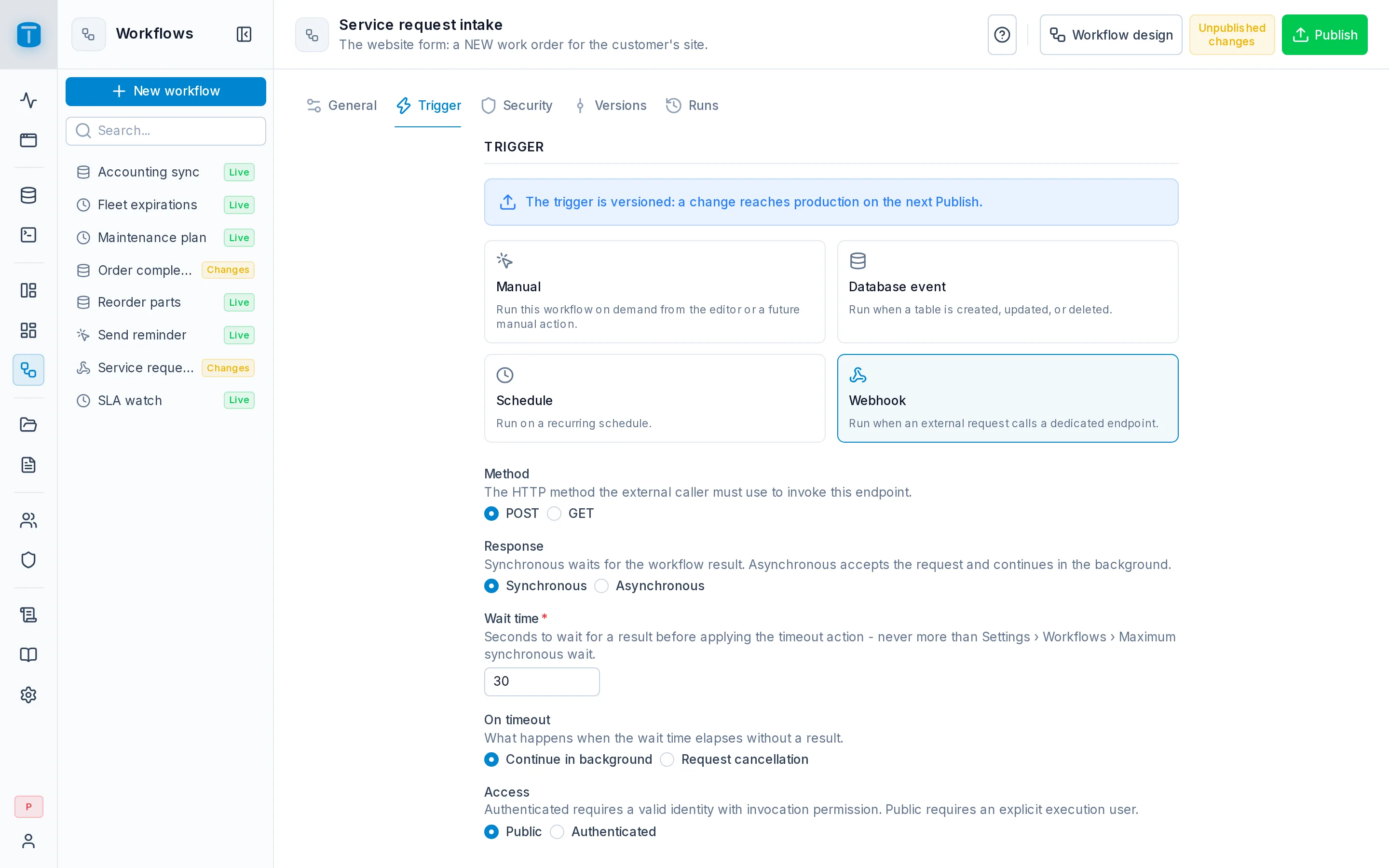The height and width of the screenshot is (868, 1389).
Task: Select the GET method radio button
Action: 554,513
